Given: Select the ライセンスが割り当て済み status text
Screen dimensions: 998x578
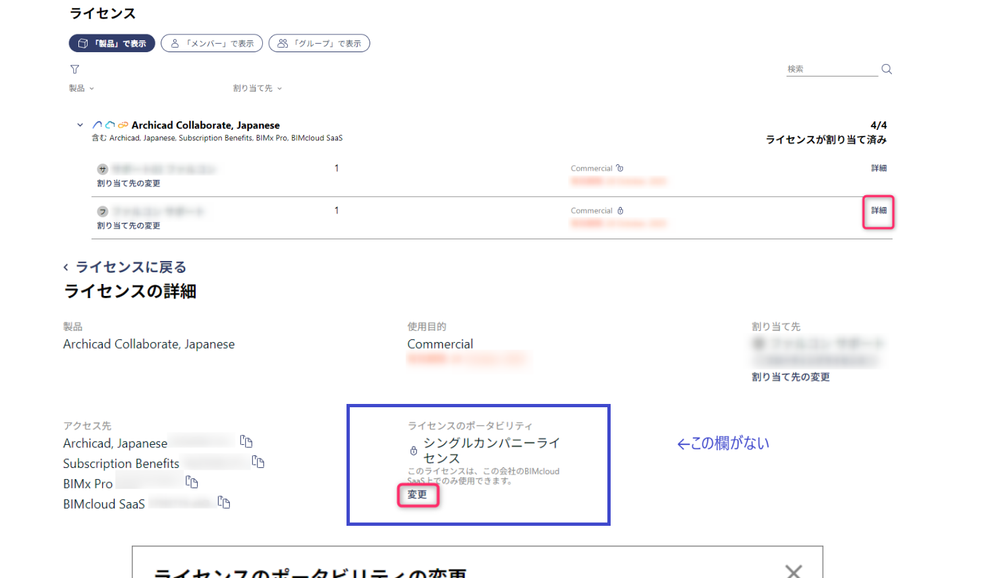Looking at the screenshot, I should point(826,139).
